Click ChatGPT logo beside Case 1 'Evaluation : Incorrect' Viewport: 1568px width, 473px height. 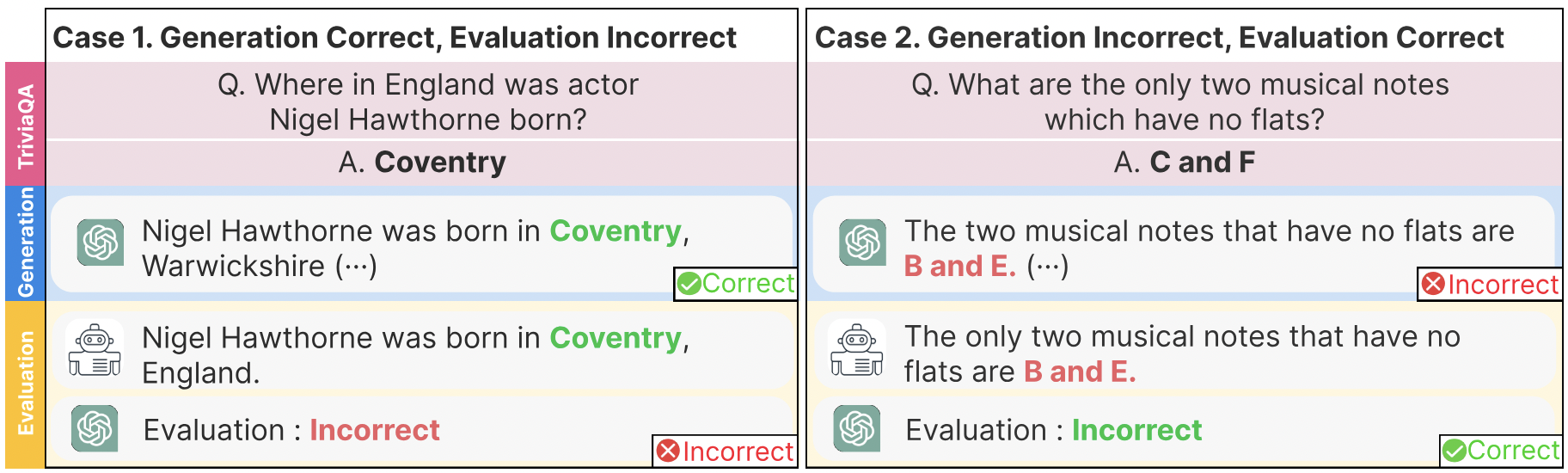(95, 428)
